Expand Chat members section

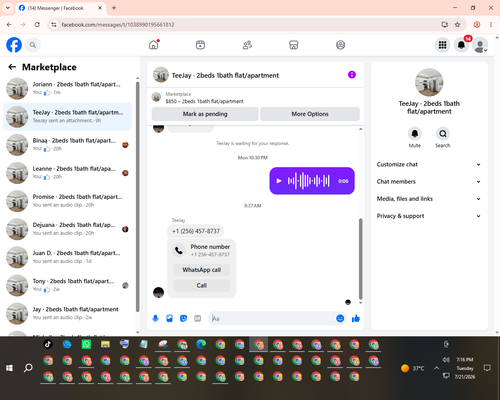pos(429,182)
